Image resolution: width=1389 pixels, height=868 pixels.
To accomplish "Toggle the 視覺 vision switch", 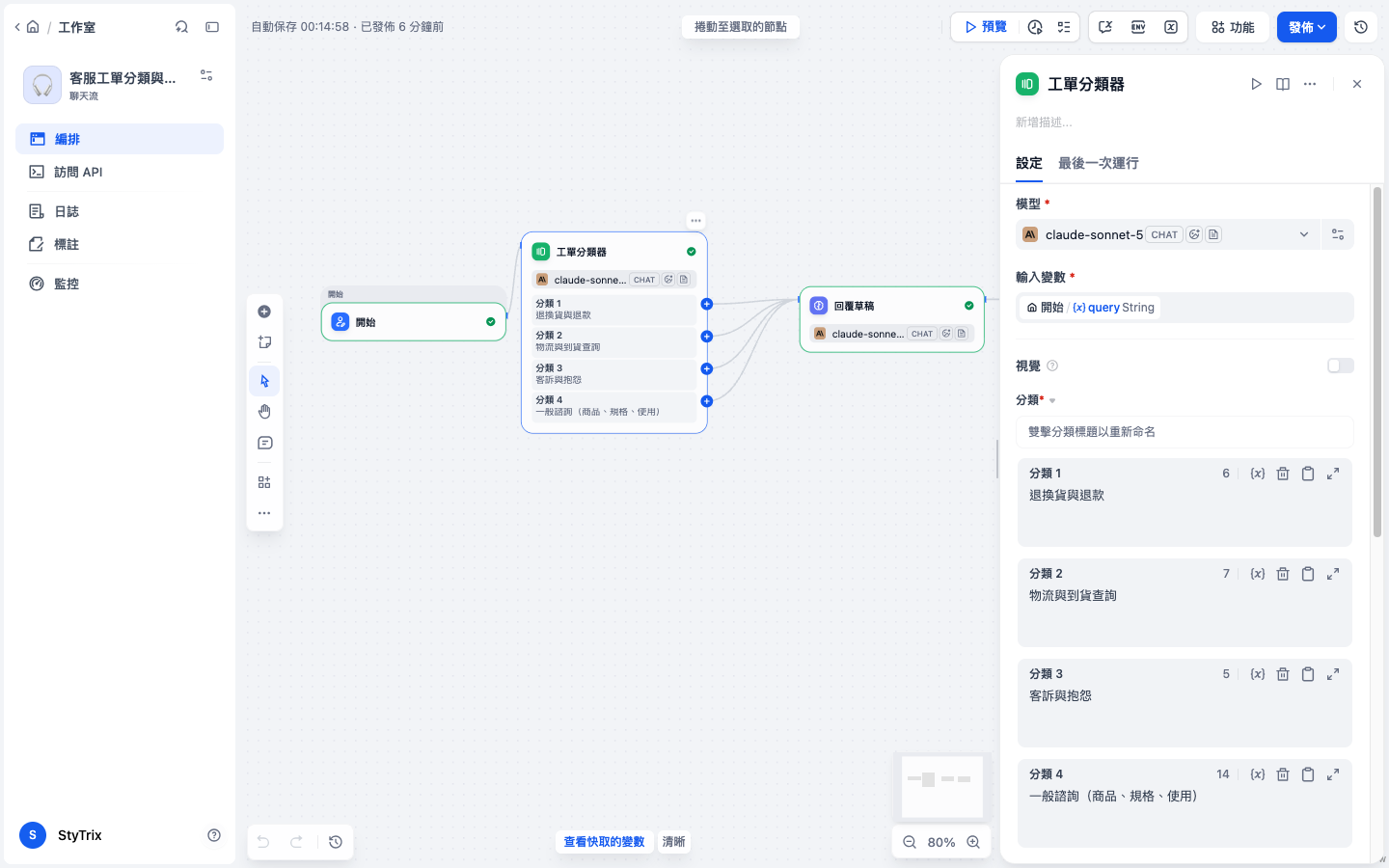I will pyautogui.click(x=1341, y=366).
